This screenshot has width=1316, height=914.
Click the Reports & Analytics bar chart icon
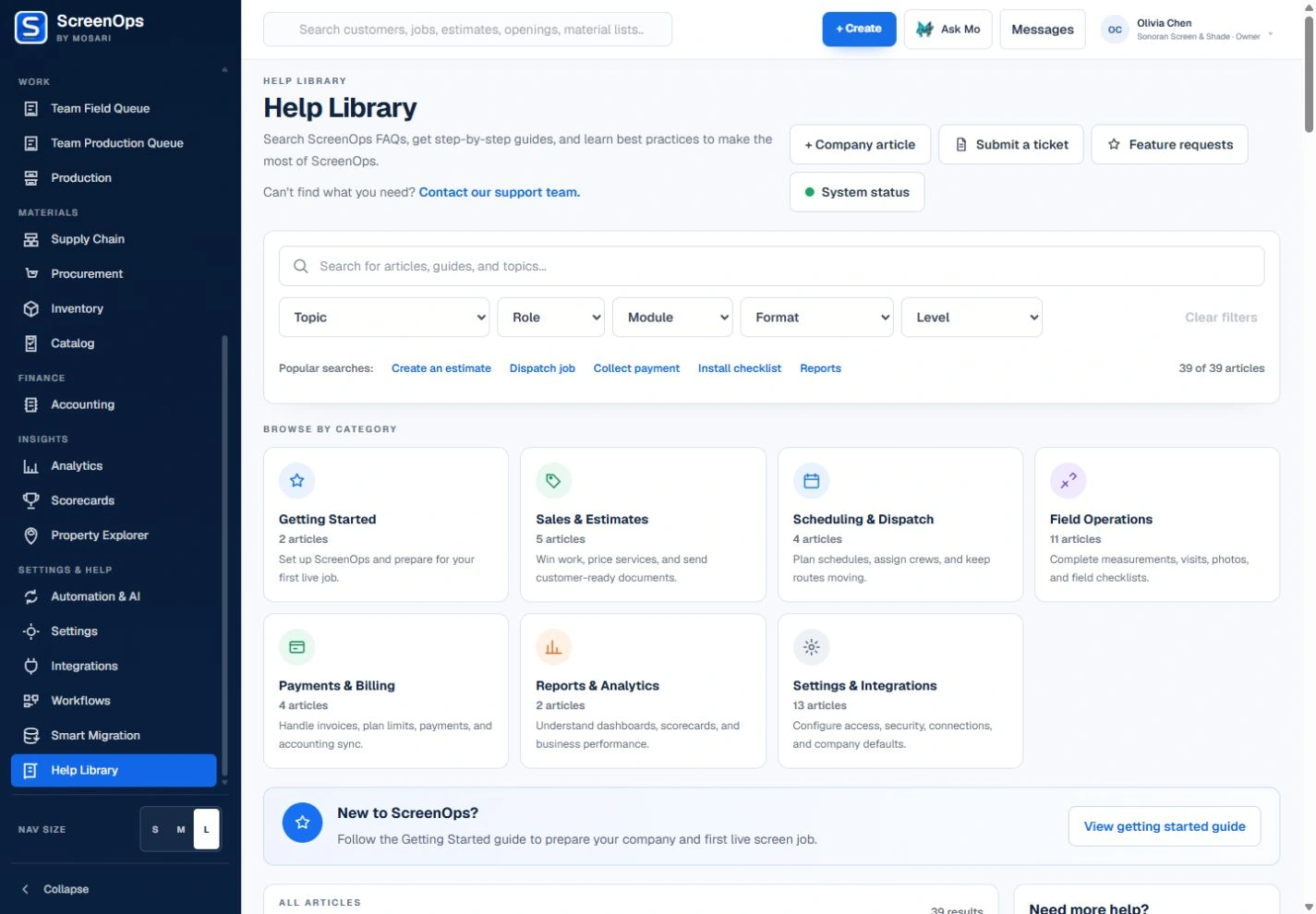coord(554,647)
